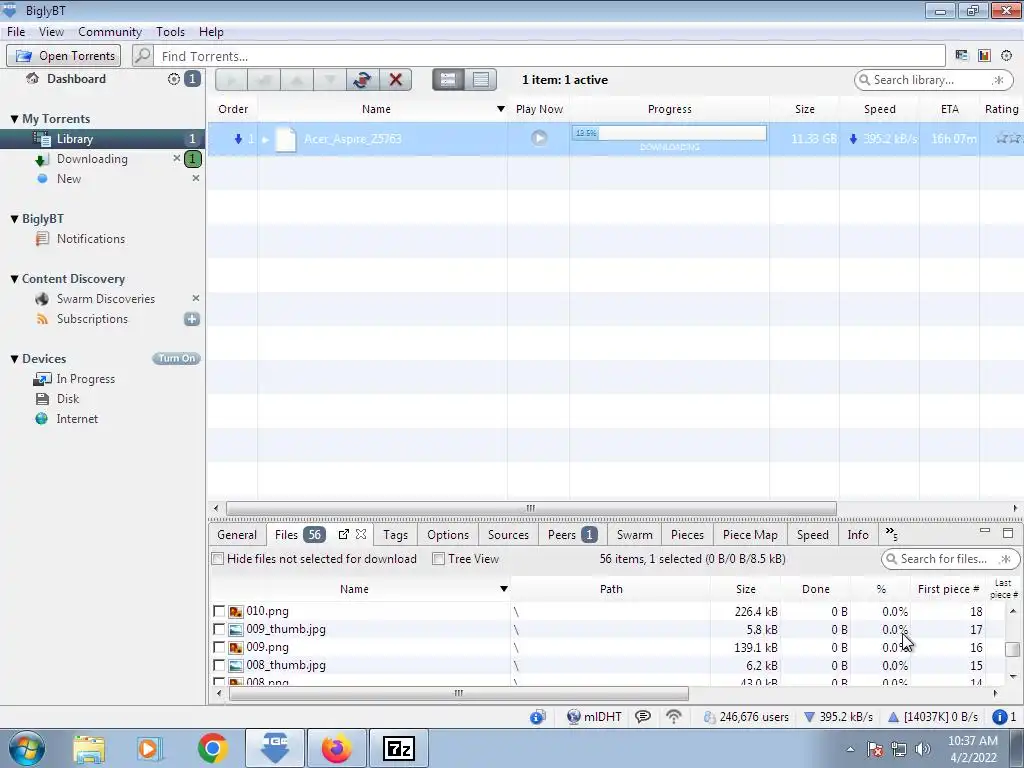This screenshot has height=768, width=1024.
Task: Click the chat bubble status icon
Action: [643, 717]
